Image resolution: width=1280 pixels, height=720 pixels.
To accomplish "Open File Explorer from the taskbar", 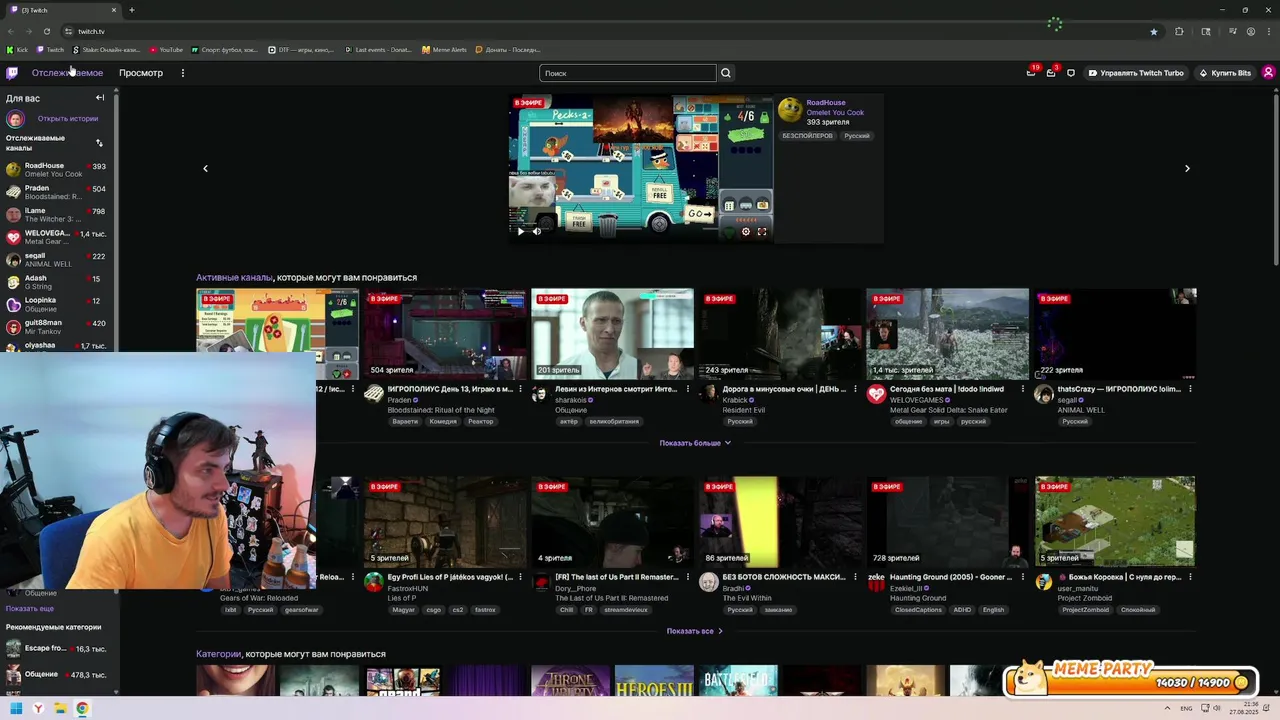I will click(60, 709).
